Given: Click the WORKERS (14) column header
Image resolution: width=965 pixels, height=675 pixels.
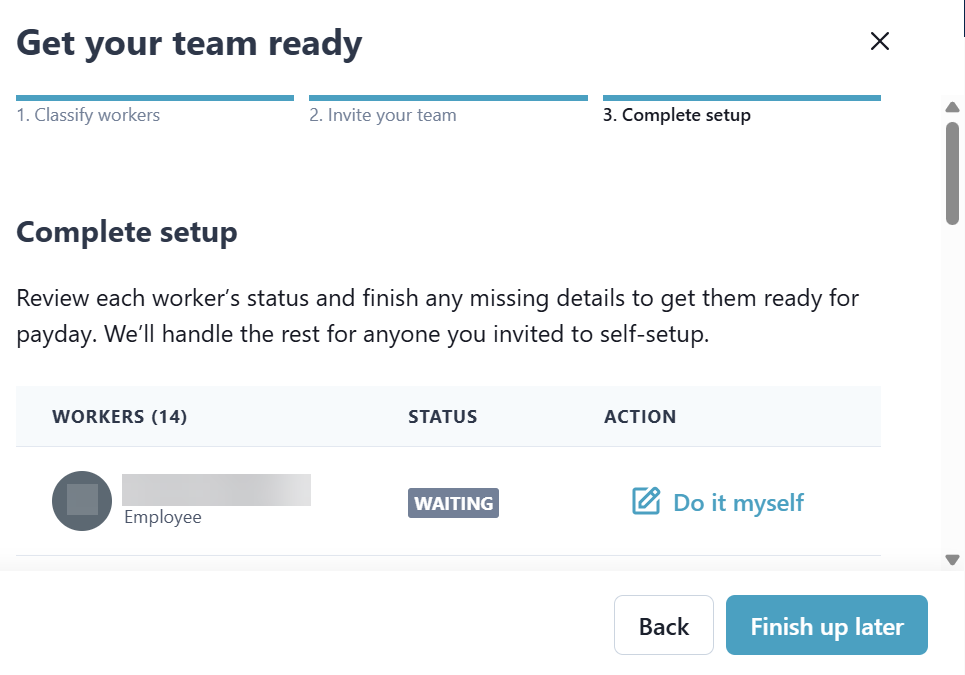Looking at the screenshot, I should [x=119, y=416].
